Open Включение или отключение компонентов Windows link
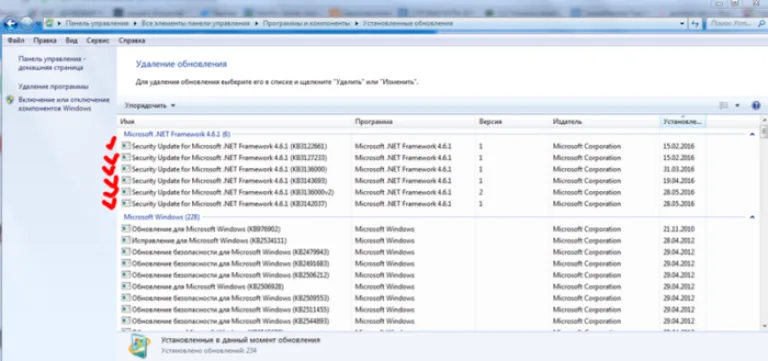768x361 pixels. [x=64, y=104]
